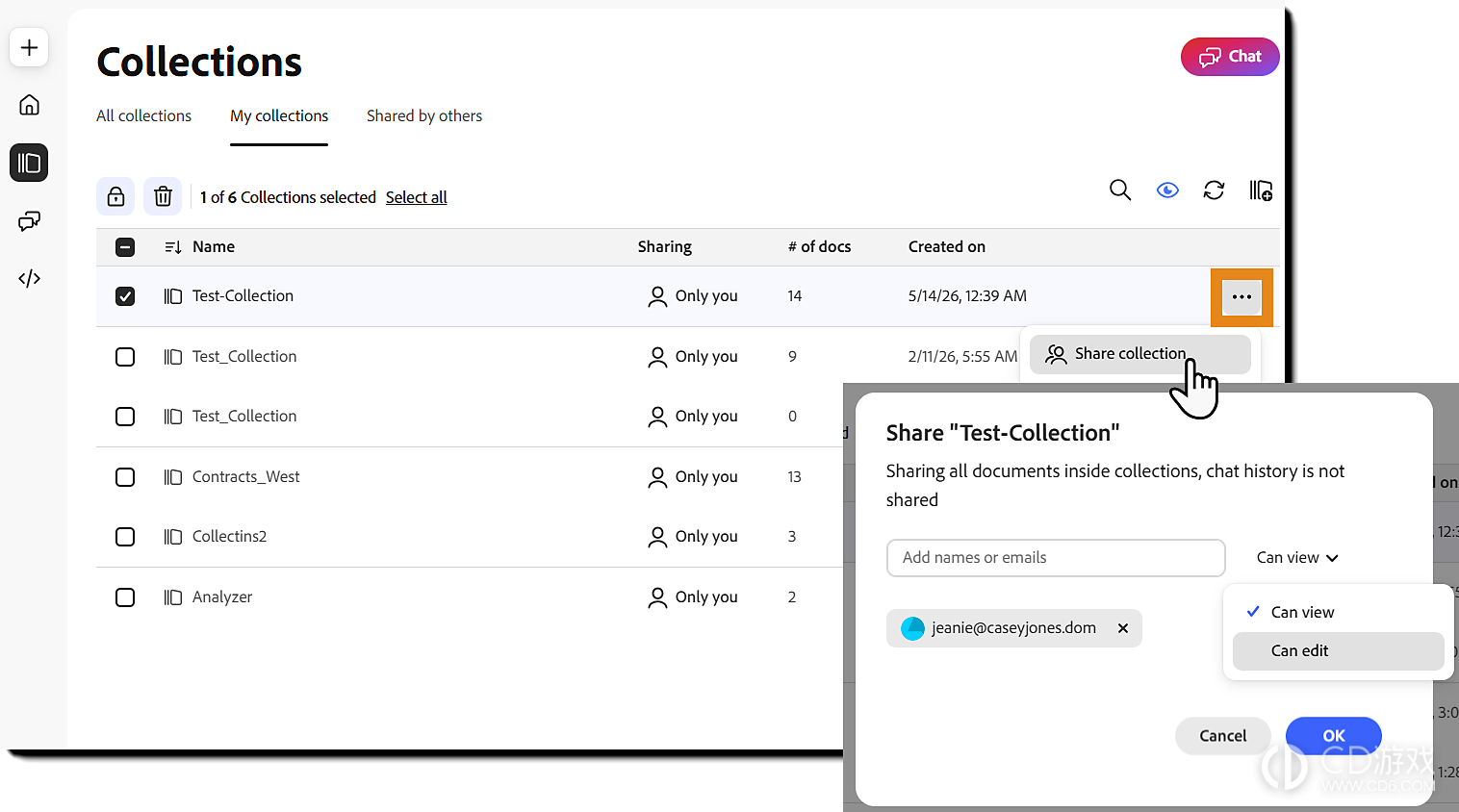The height and width of the screenshot is (812, 1459).
Task: Open the code icon in the sidebar
Action: pos(29,279)
